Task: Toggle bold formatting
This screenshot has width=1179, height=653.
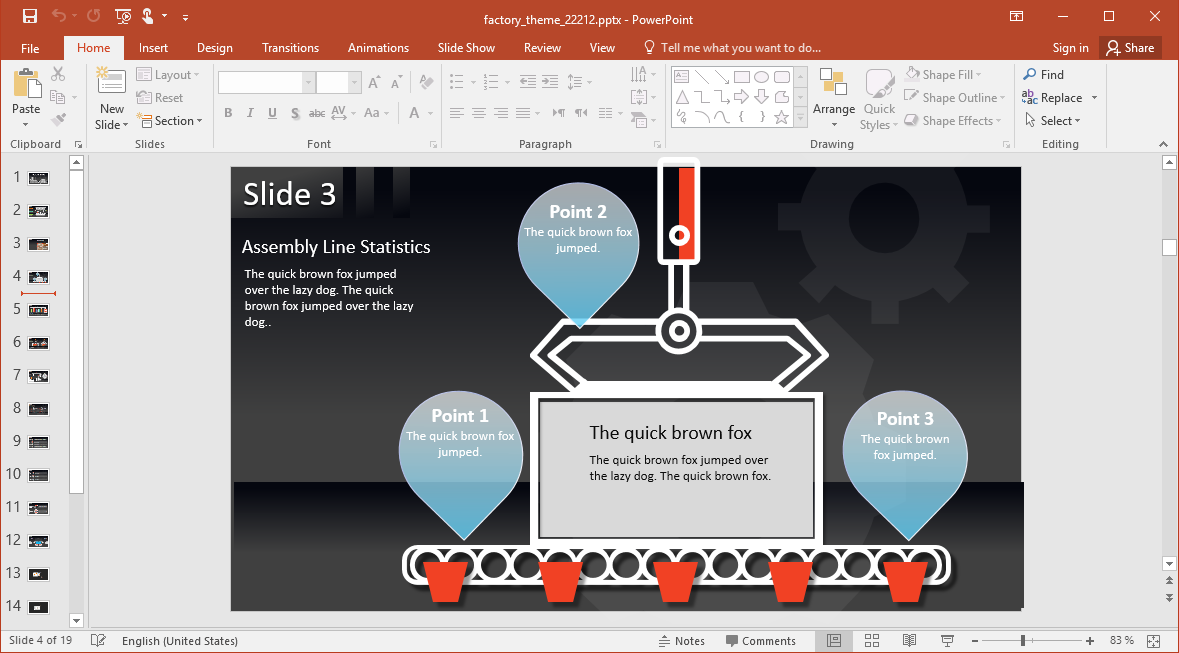Action: (x=228, y=113)
